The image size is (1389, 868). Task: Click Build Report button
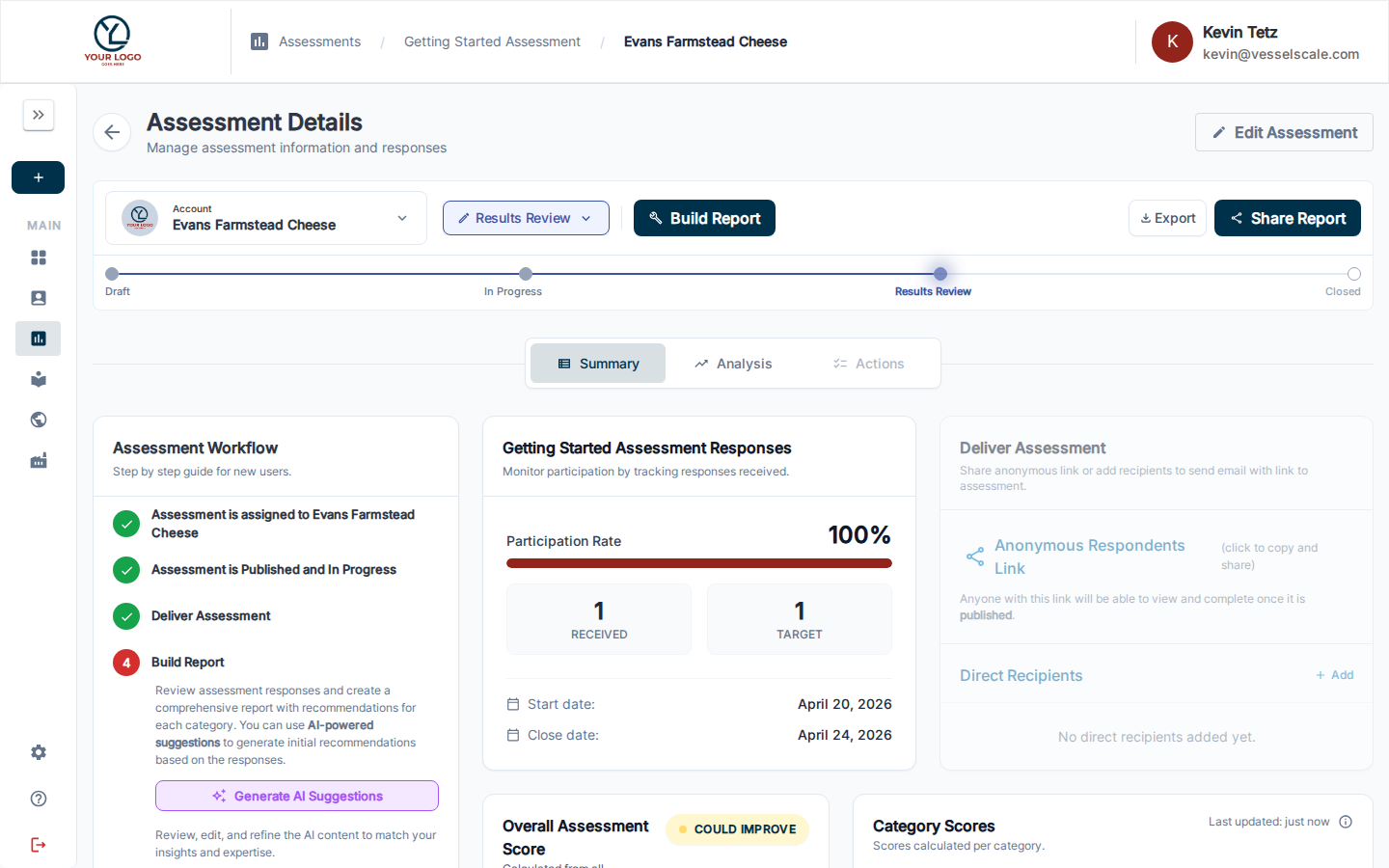tap(704, 218)
